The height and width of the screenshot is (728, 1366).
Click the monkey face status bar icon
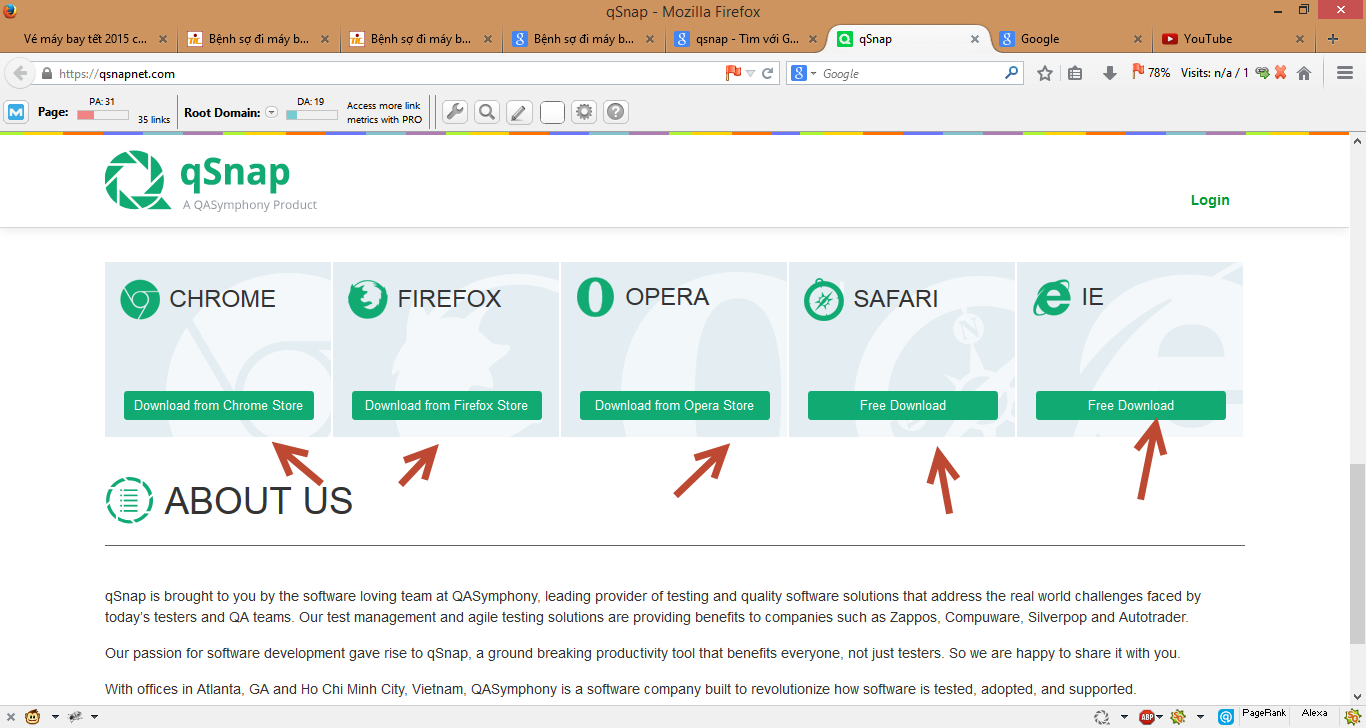click(33, 716)
